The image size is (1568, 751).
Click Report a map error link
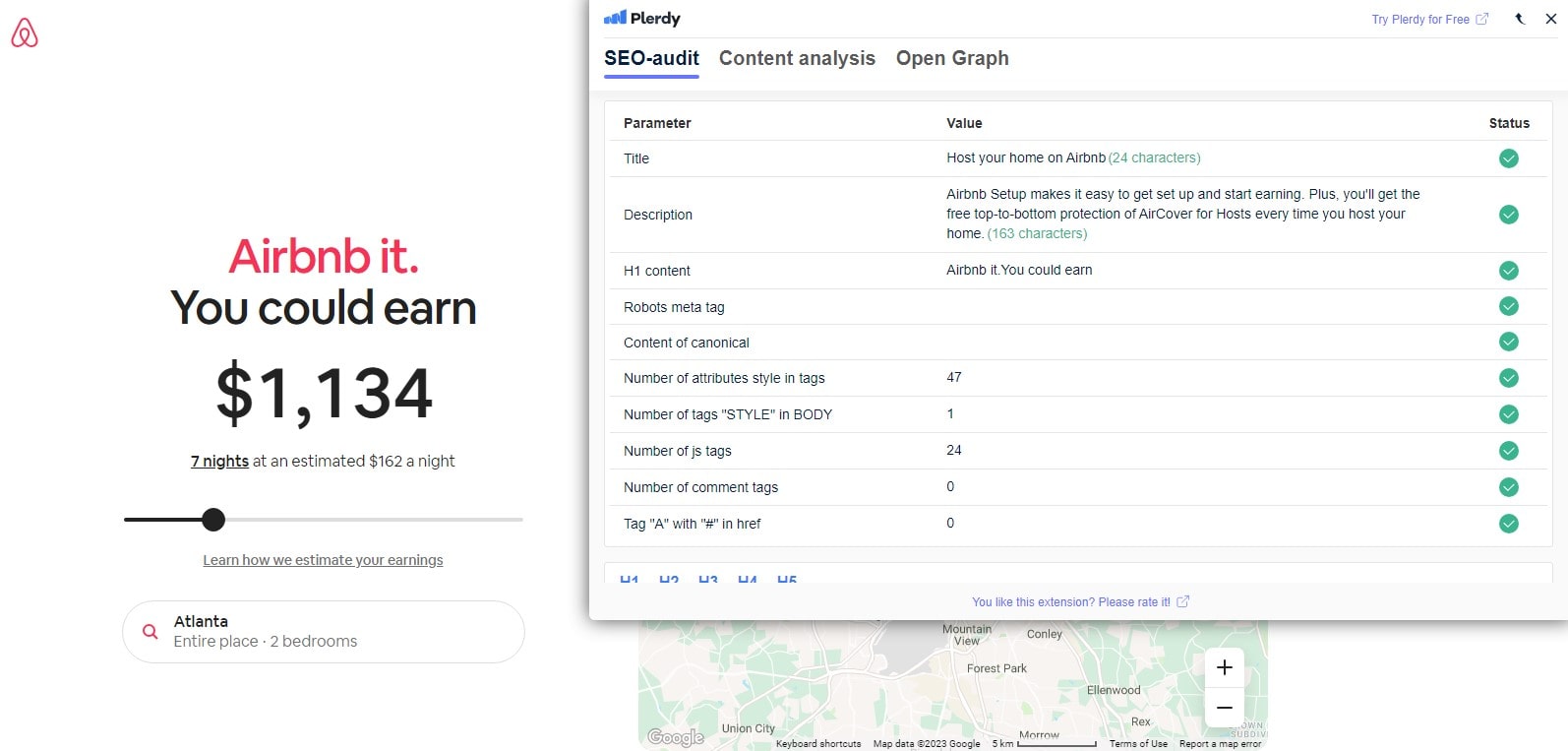pyautogui.click(x=1220, y=744)
